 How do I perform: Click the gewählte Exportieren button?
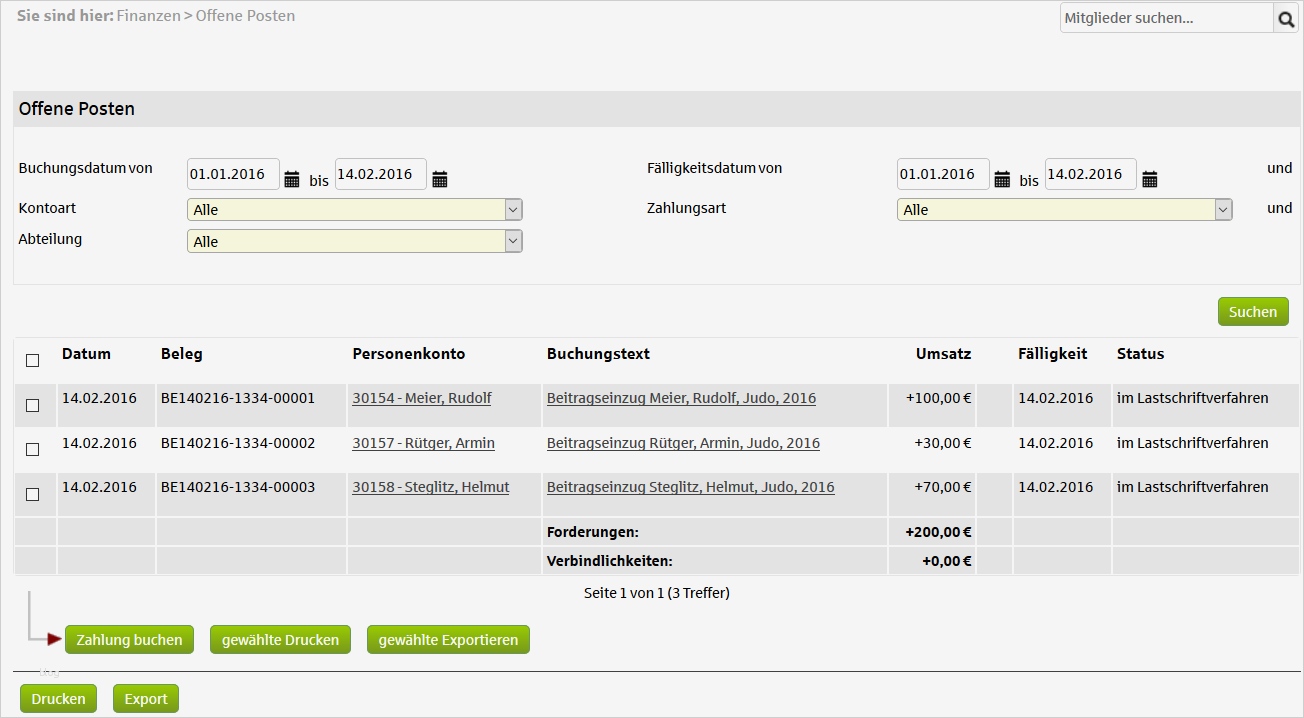(x=448, y=640)
